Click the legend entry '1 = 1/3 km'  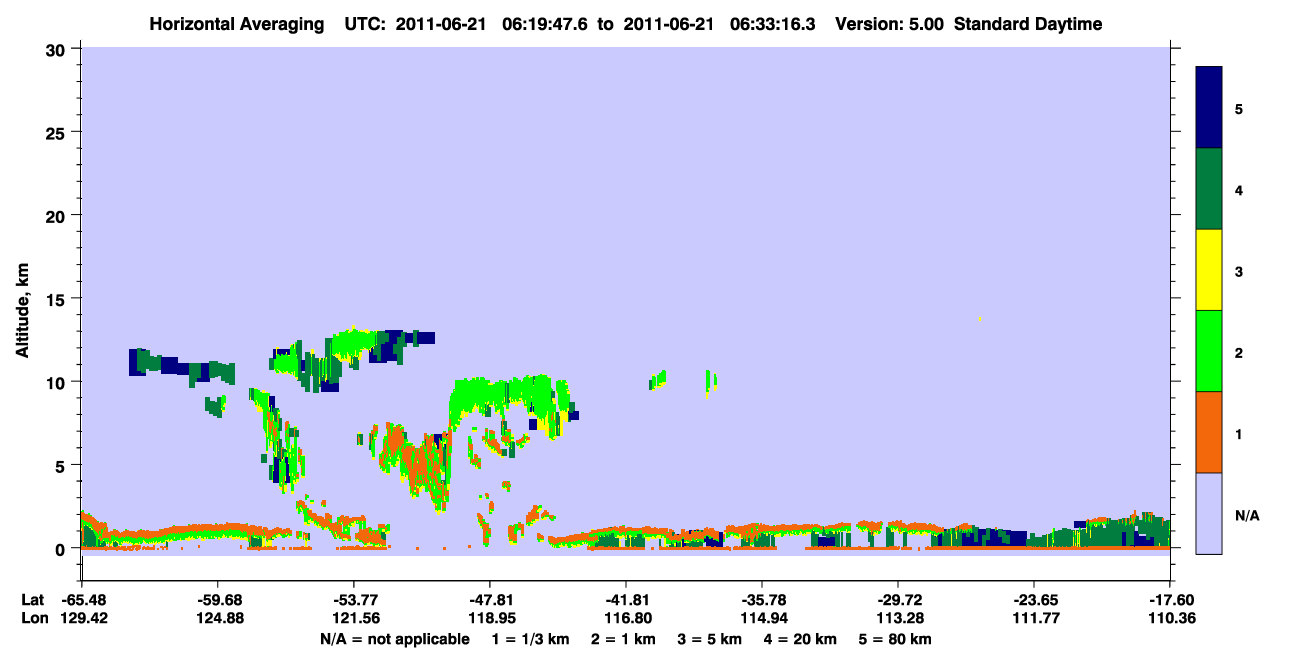coord(530,639)
